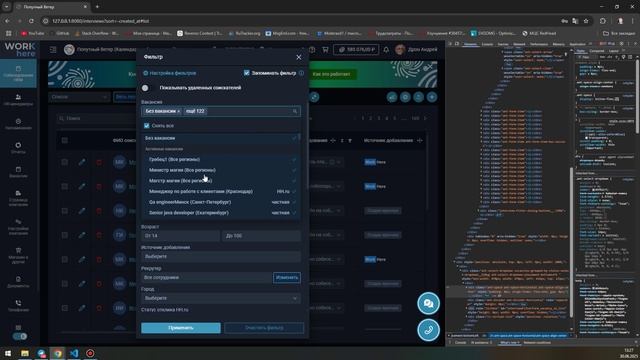Click the Как это работает button on banner
The height and width of the screenshot is (360, 640).
tap(331, 74)
